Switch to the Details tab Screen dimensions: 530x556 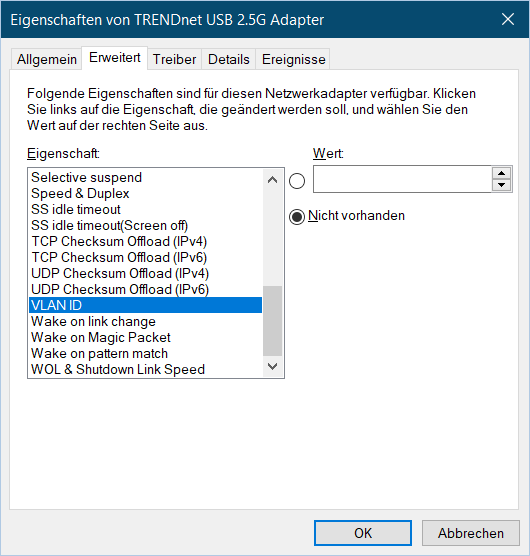coord(229,59)
